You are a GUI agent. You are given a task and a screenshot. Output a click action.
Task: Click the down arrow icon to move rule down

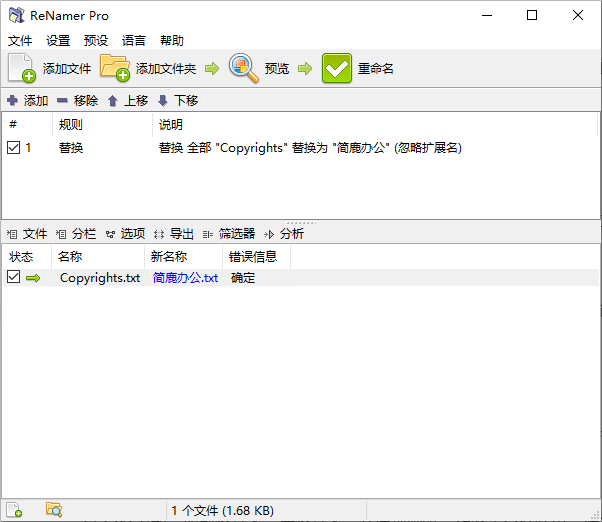(x=163, y=101)
